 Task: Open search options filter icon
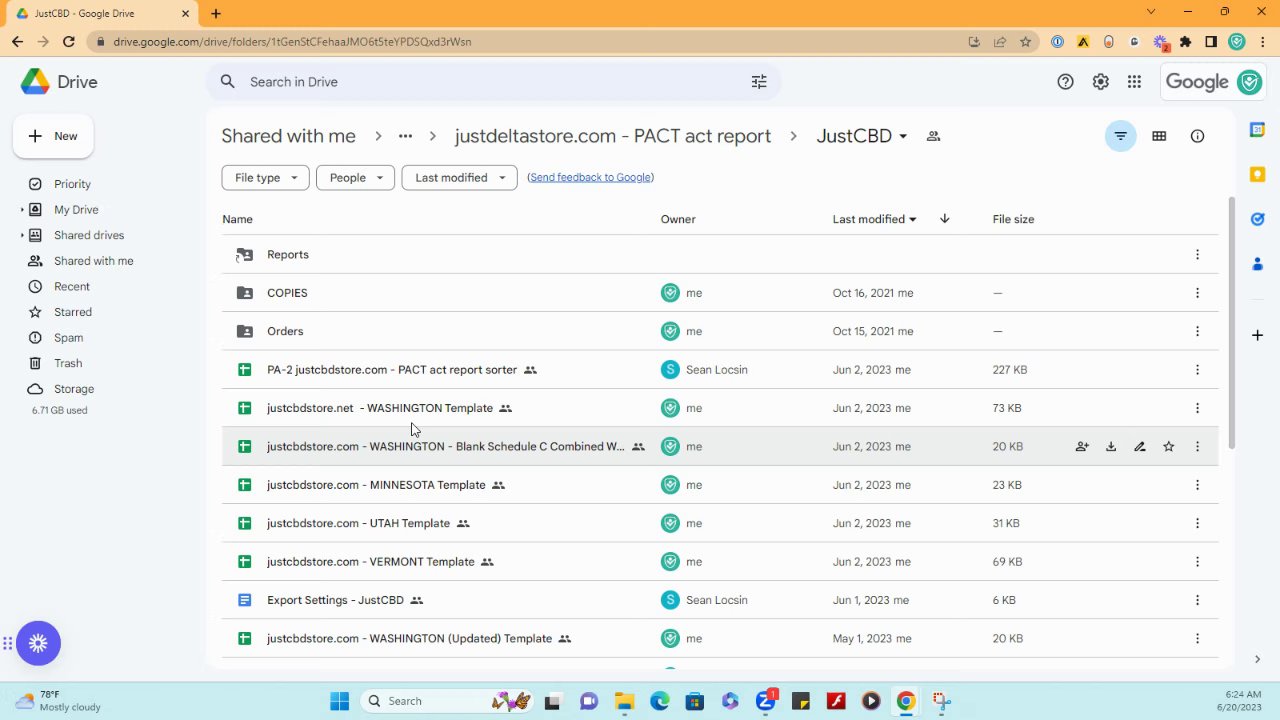[x=759, y=82]
